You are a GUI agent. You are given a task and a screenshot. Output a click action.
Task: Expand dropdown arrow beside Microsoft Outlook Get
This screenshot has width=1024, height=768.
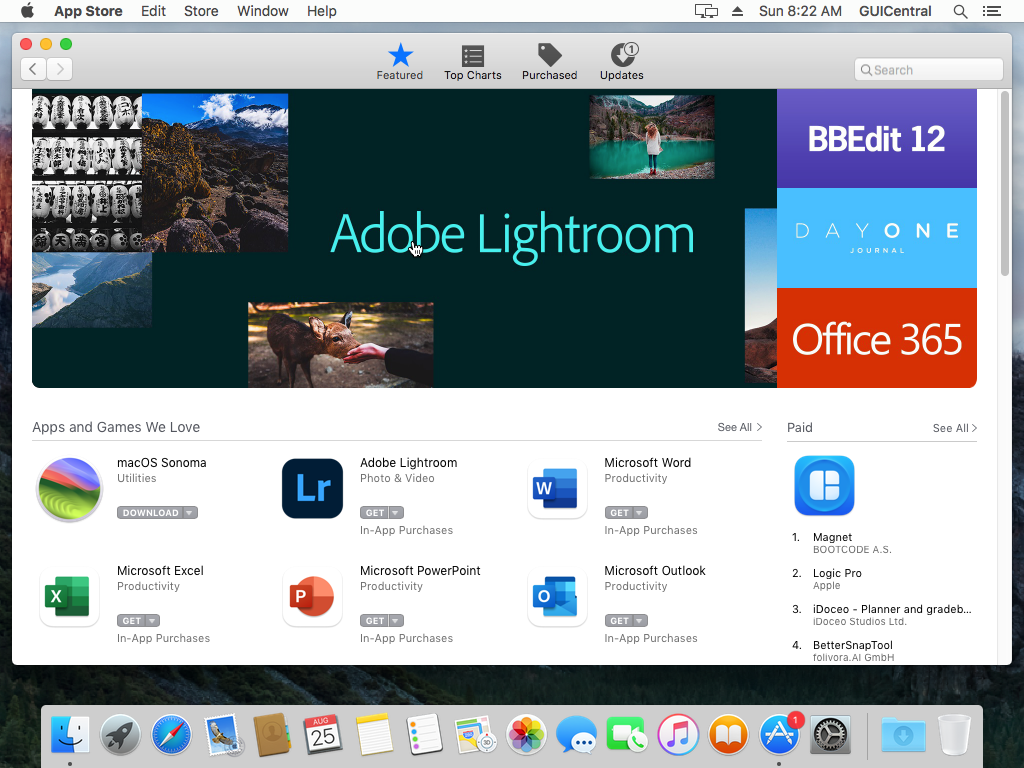tap(640, 620)
